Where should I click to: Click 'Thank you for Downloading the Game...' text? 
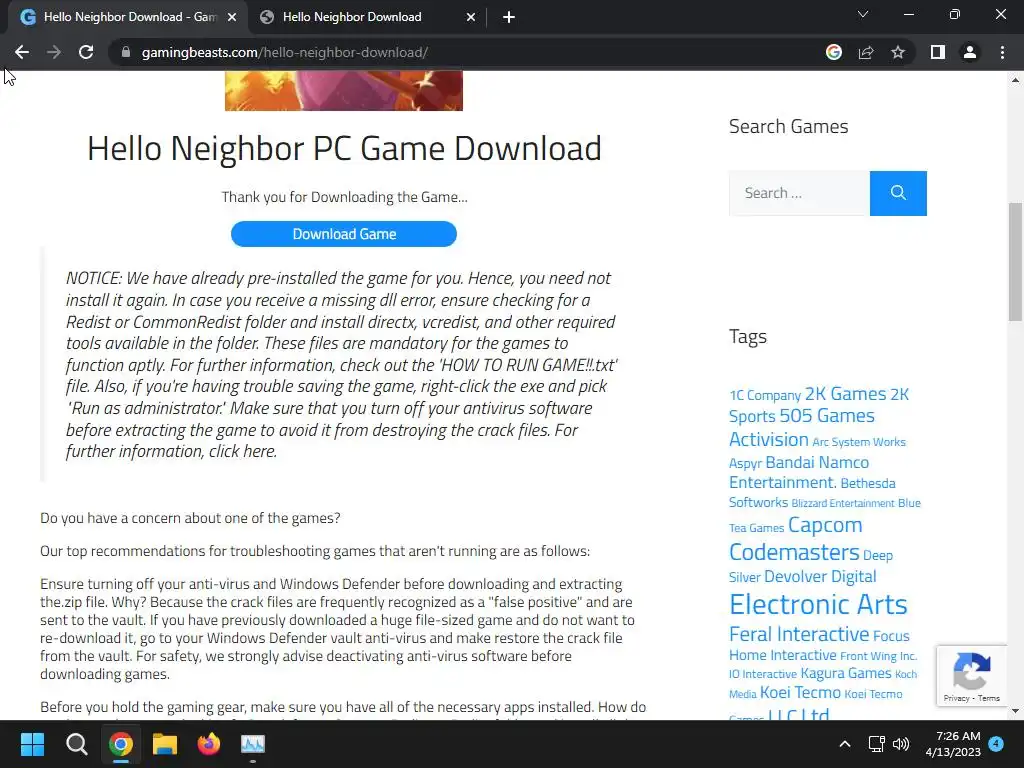[x=344, y=197]
